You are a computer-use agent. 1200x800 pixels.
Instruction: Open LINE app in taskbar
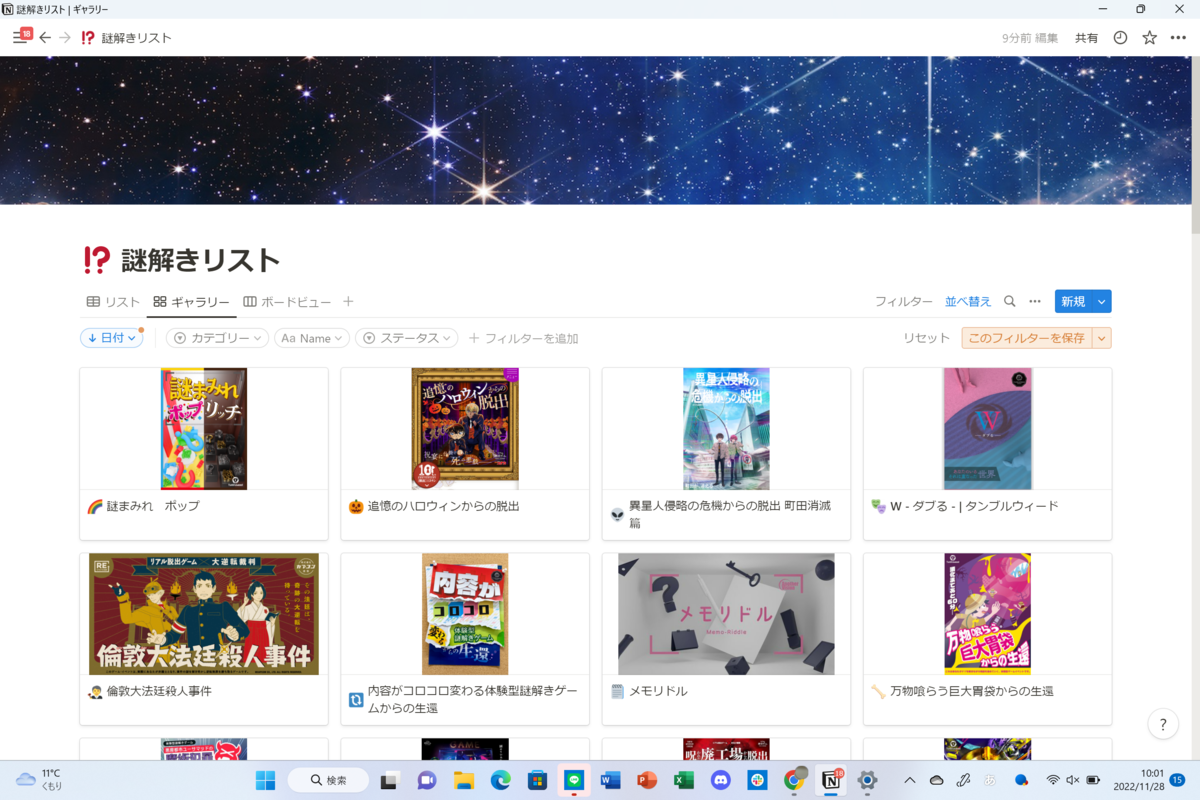(x=574, y=780)
